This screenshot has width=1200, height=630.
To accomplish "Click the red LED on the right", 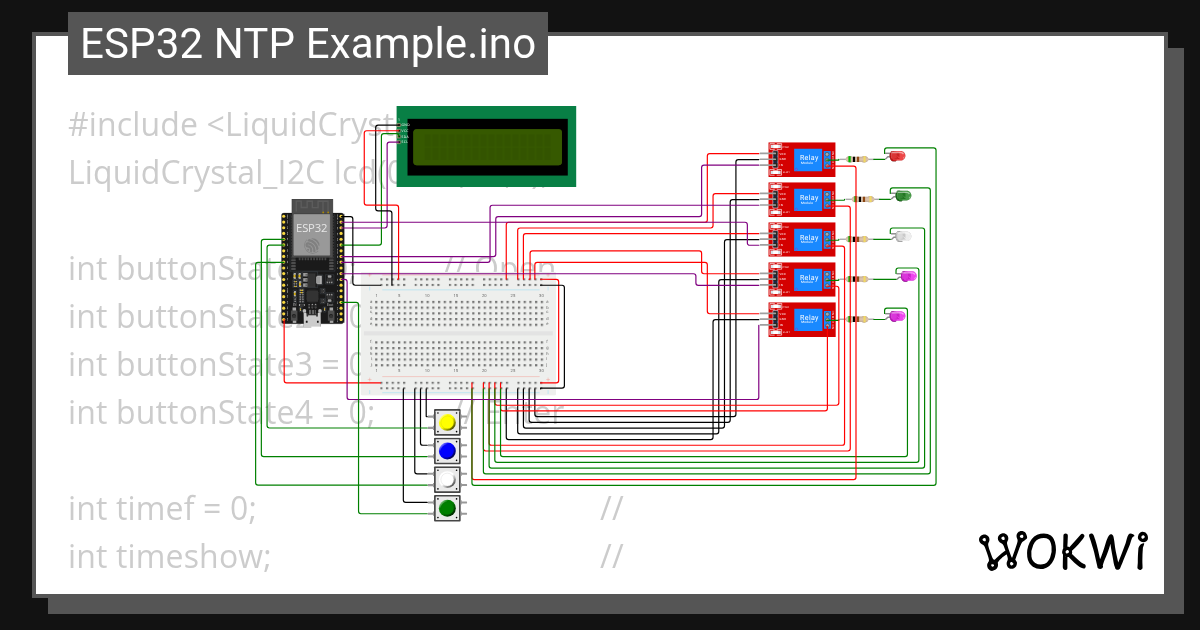I will (x=897, y=157).
